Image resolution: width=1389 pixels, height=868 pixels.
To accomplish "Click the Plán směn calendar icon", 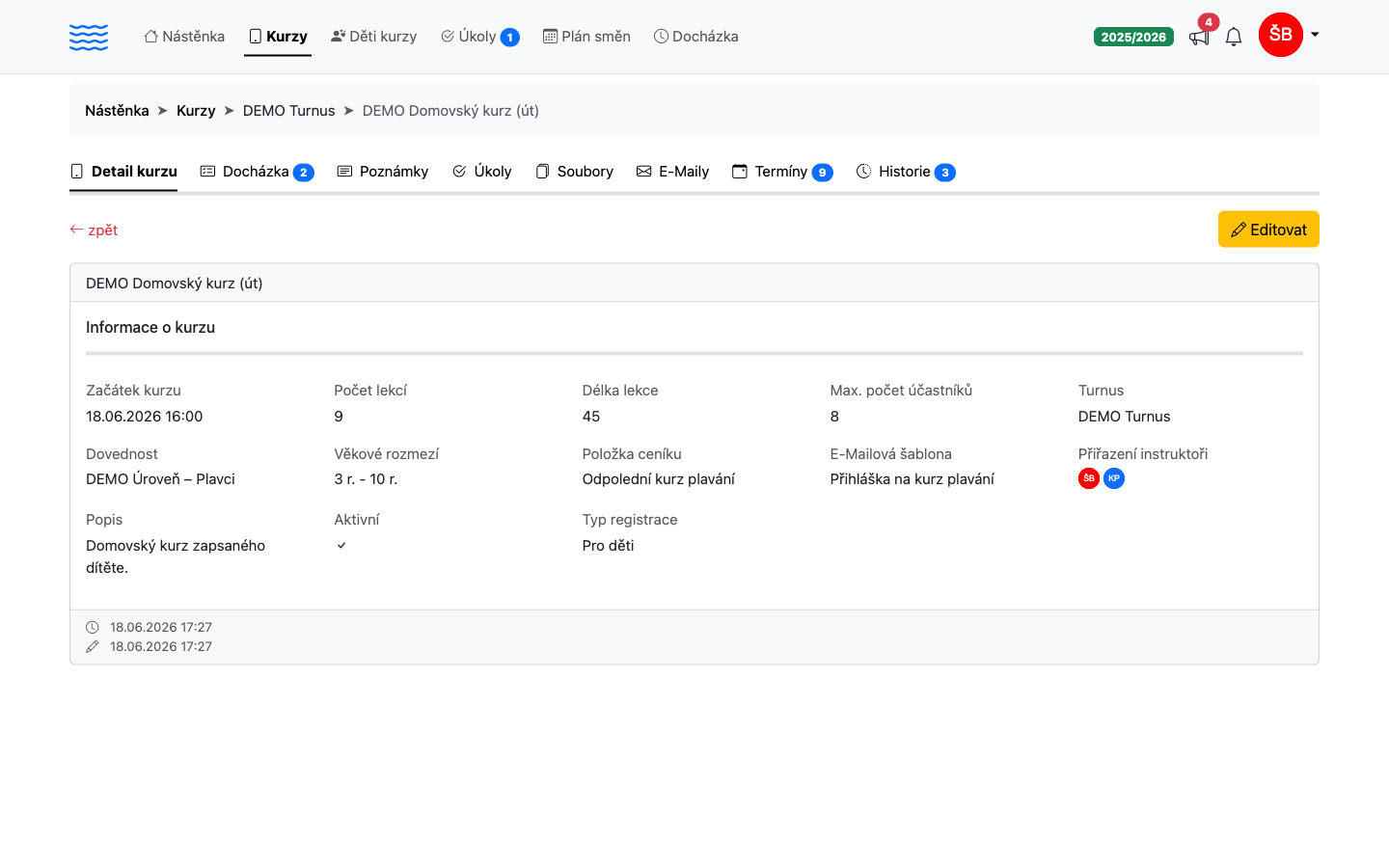I will [x=550, y=37].
